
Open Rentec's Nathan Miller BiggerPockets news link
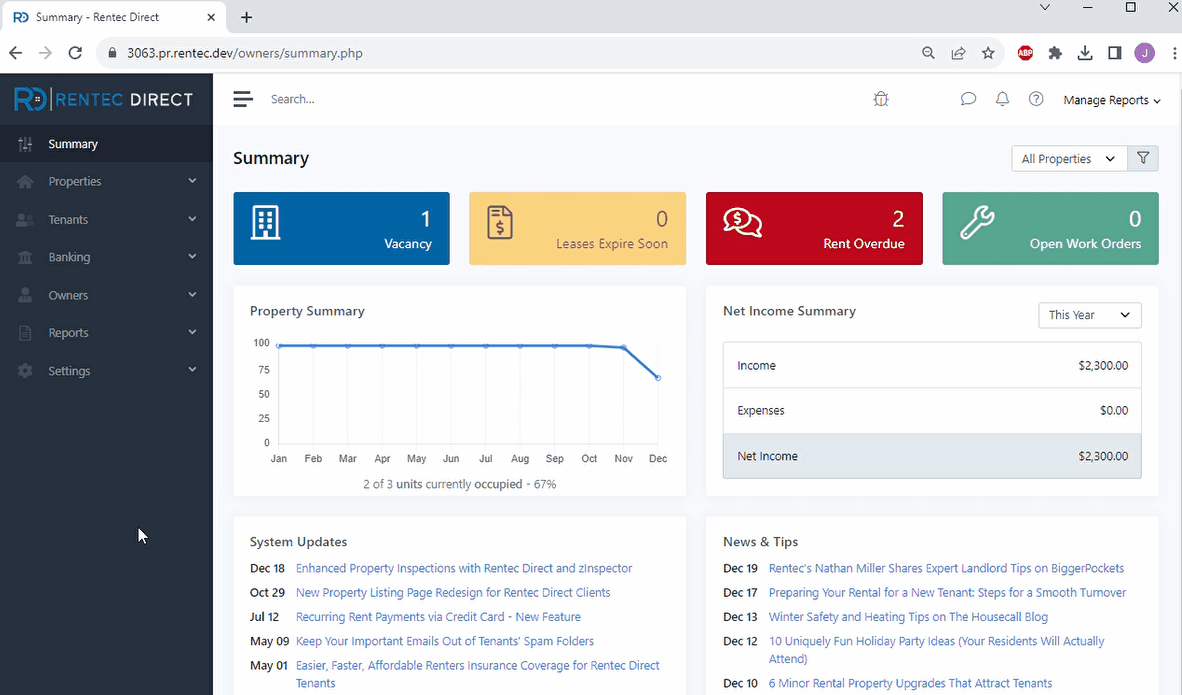pos(946,568)
